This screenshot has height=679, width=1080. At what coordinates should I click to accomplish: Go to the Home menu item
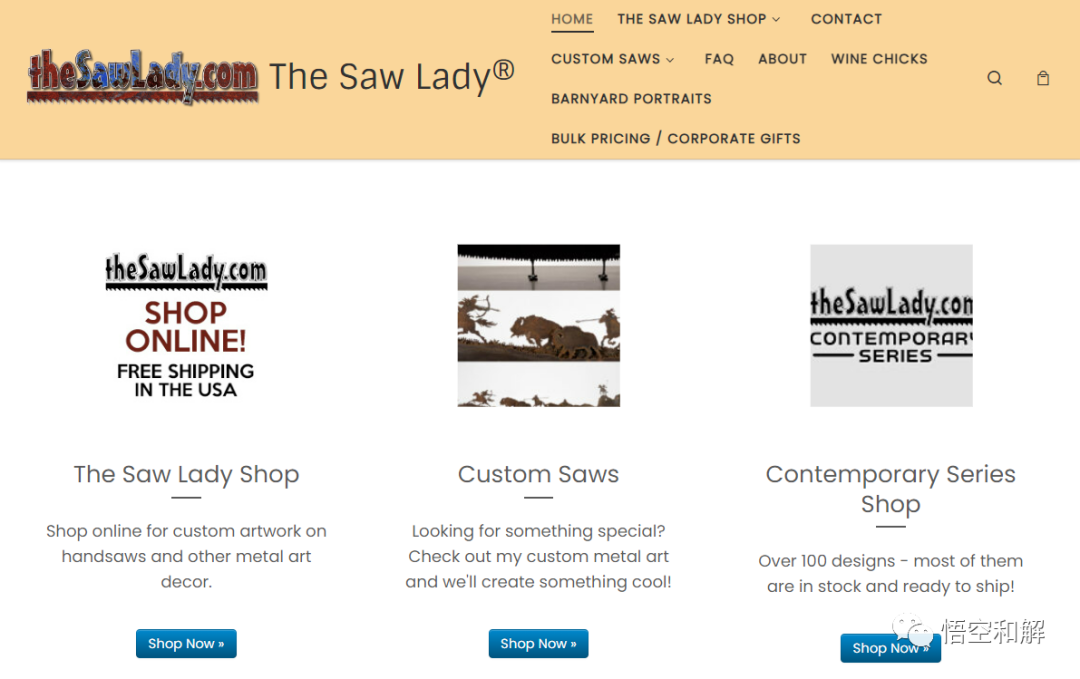click(x=572, y=19)
